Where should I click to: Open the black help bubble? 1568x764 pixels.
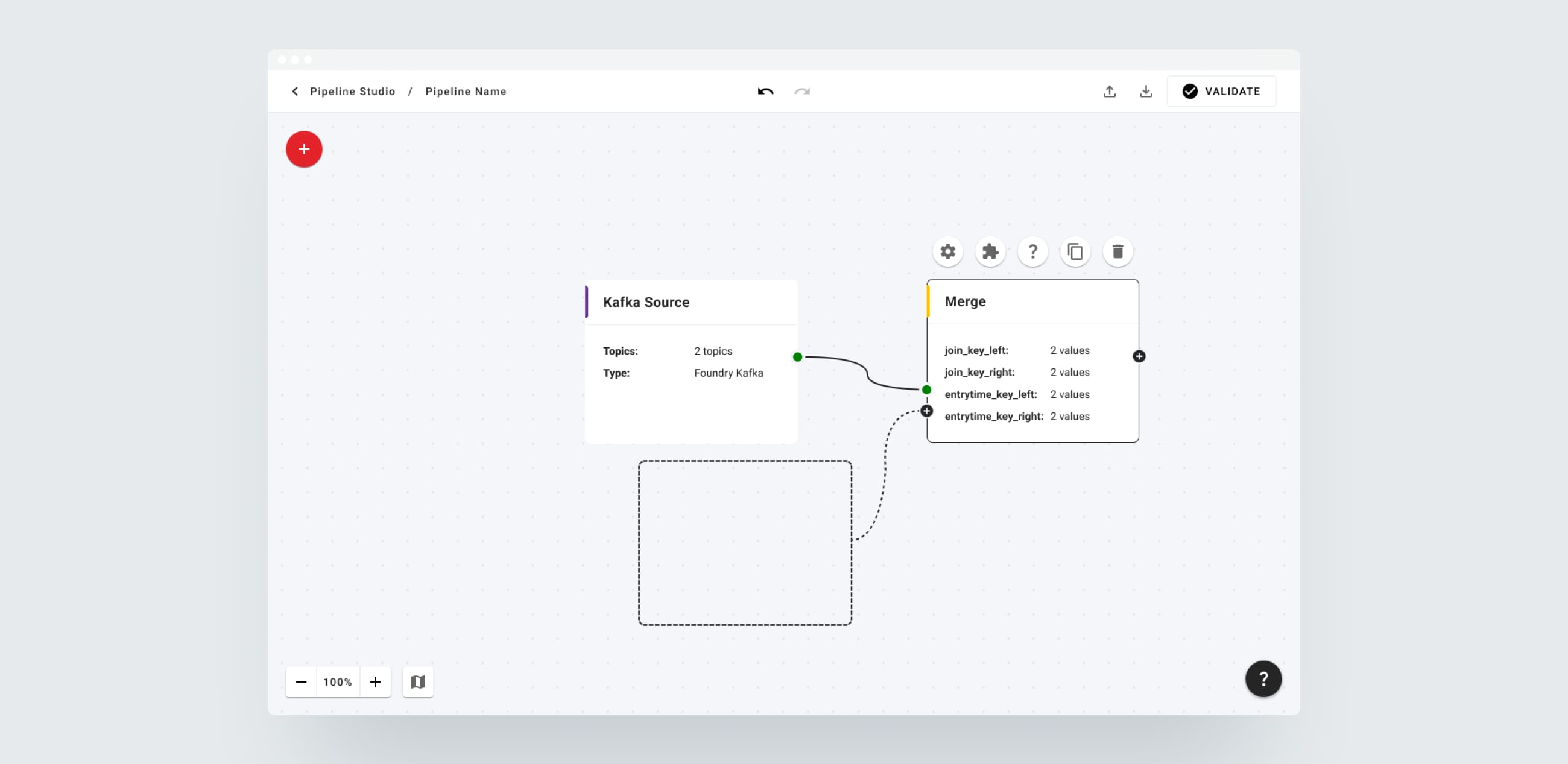point(1263,679)
